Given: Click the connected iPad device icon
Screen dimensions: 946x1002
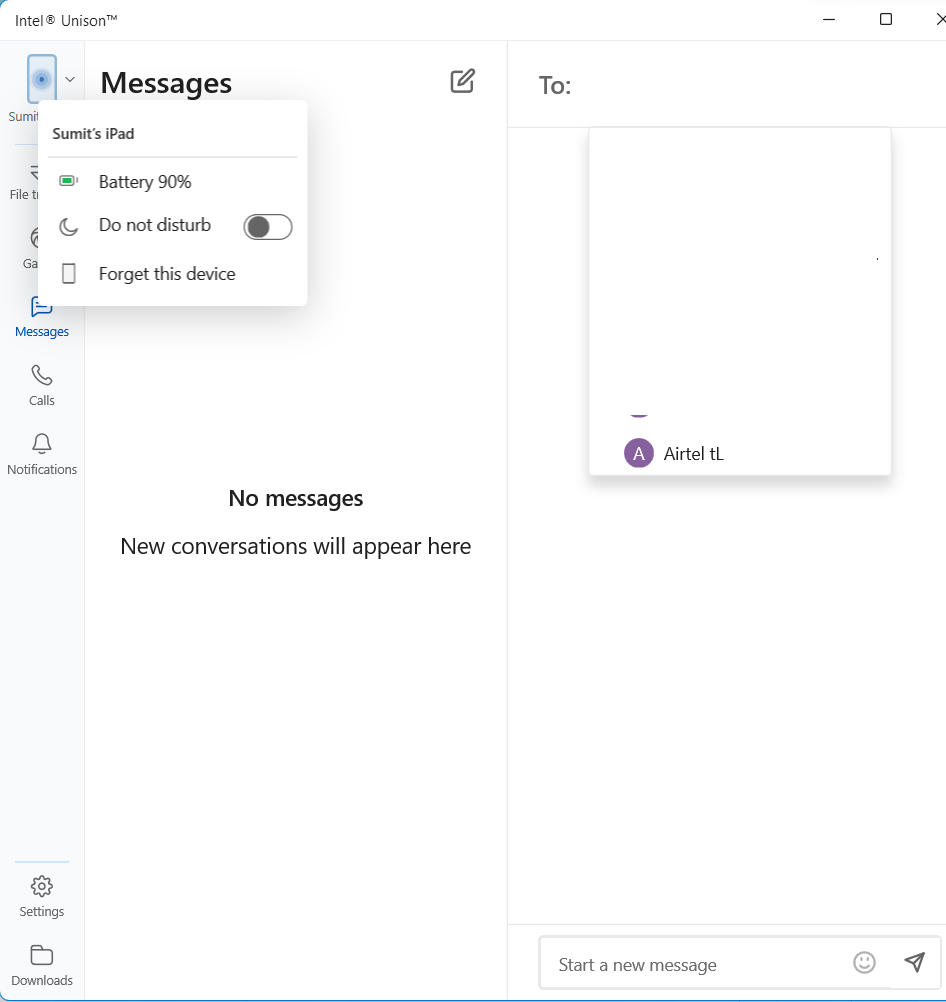Looking at the screenshot, I should coord(42,79).
